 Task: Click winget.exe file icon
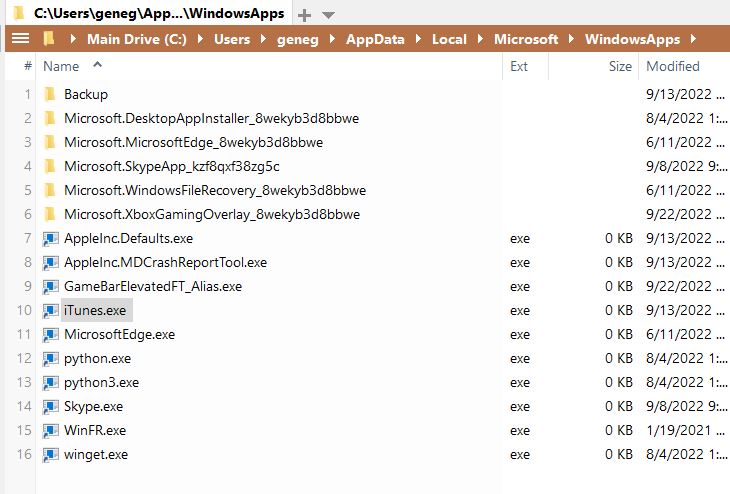tap(50, 454)
